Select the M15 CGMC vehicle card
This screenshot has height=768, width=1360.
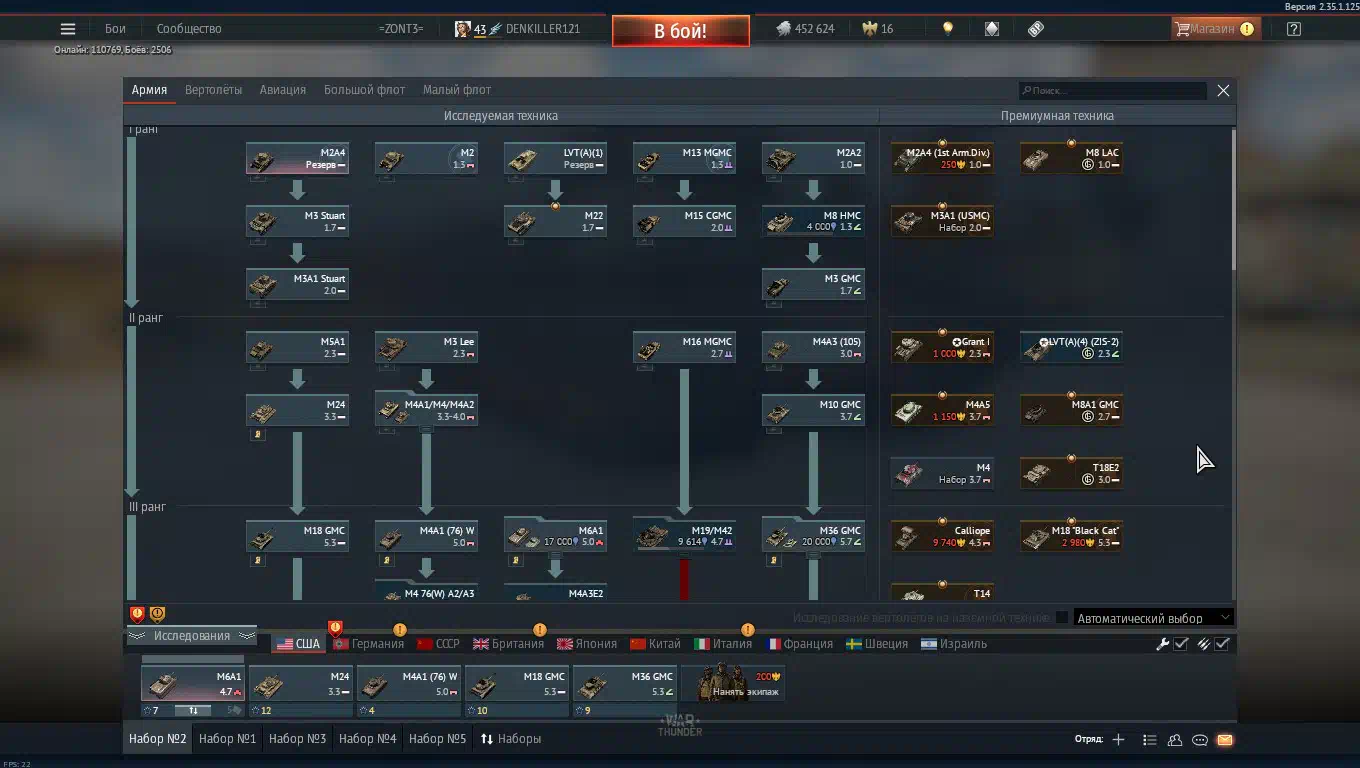684,221
